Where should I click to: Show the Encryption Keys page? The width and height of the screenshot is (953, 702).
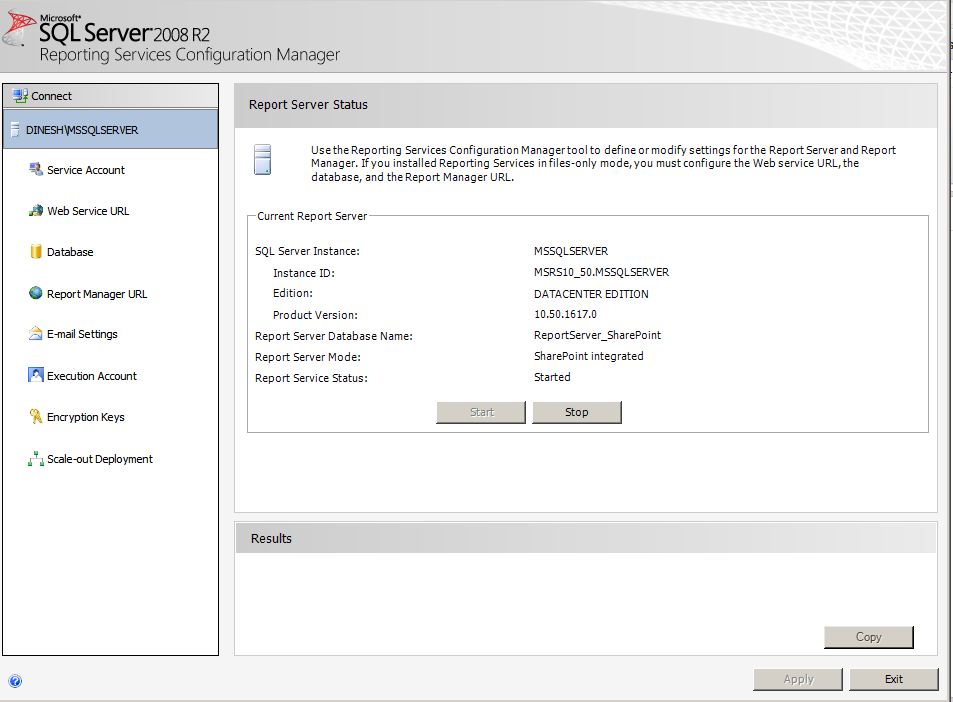(86, 417)
